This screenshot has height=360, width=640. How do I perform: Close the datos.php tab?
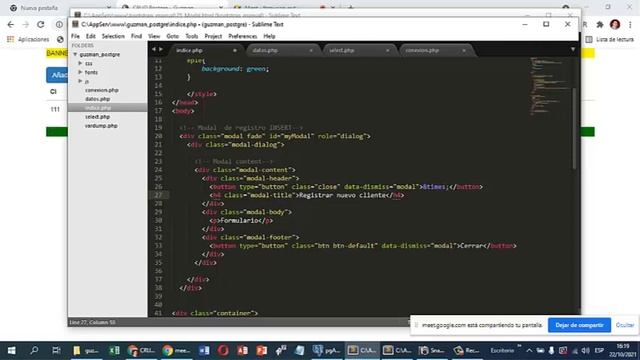[x=311, y=50]
